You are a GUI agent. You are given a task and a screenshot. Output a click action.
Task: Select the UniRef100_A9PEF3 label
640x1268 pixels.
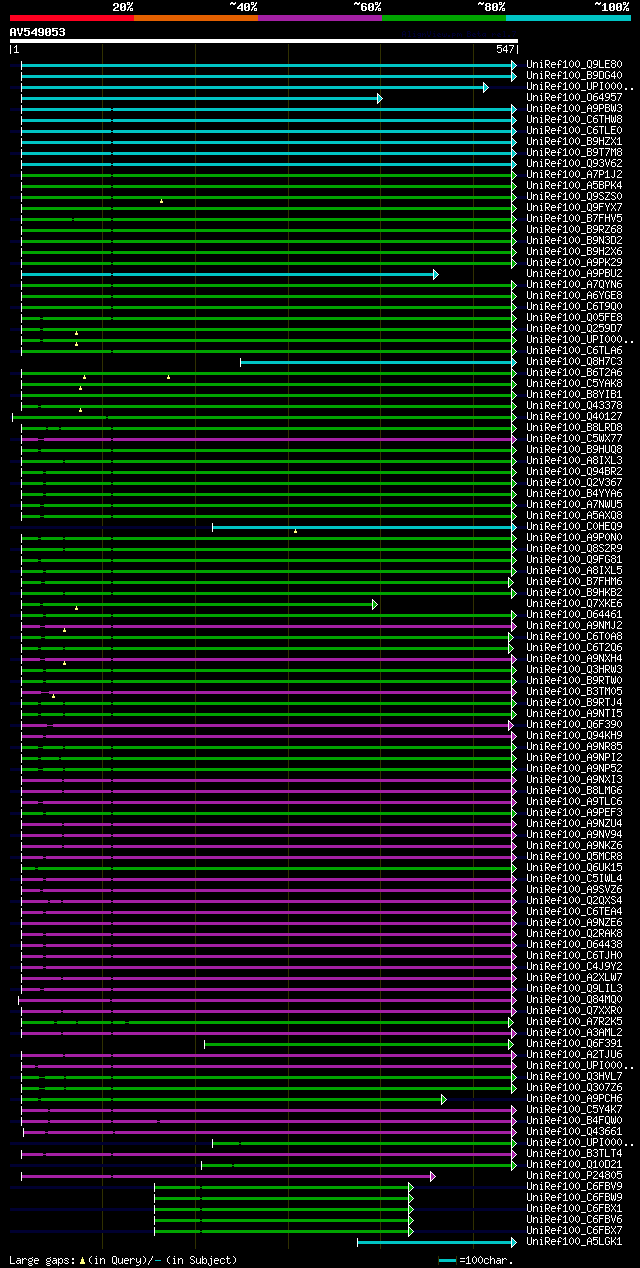pyautogui.click(x=574, y=812)
